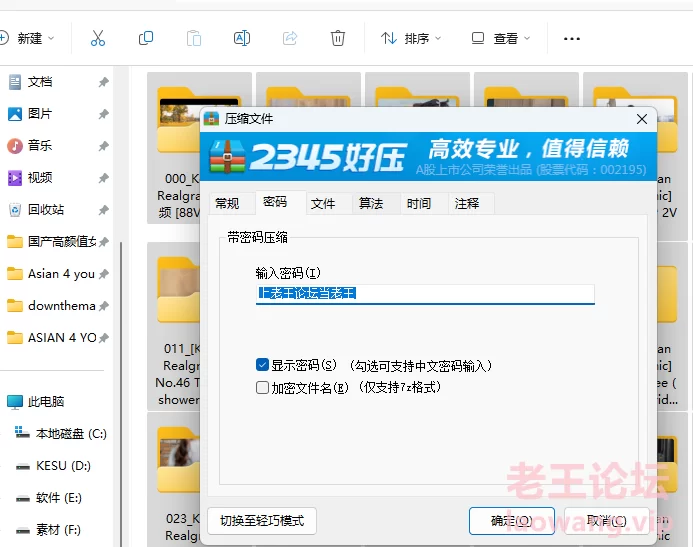
Task: Click the 取消 button
Action: (x=607, y=521)
